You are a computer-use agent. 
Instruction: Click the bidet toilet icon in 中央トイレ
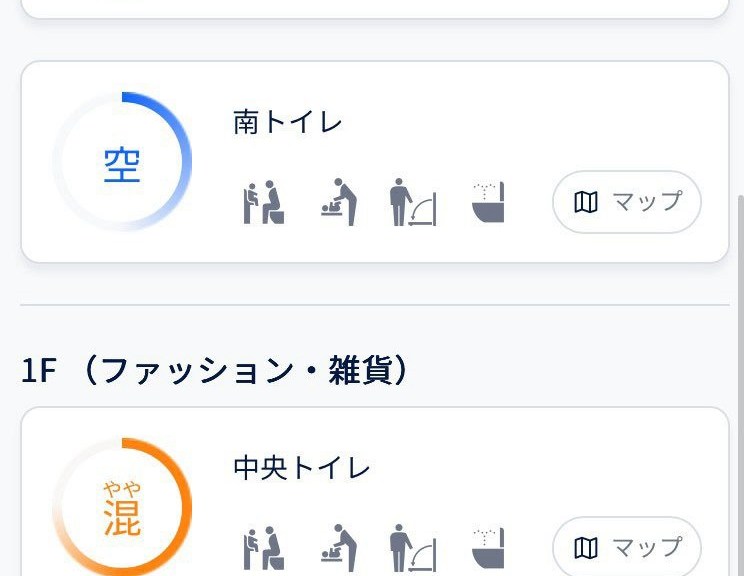pos(488,547)
